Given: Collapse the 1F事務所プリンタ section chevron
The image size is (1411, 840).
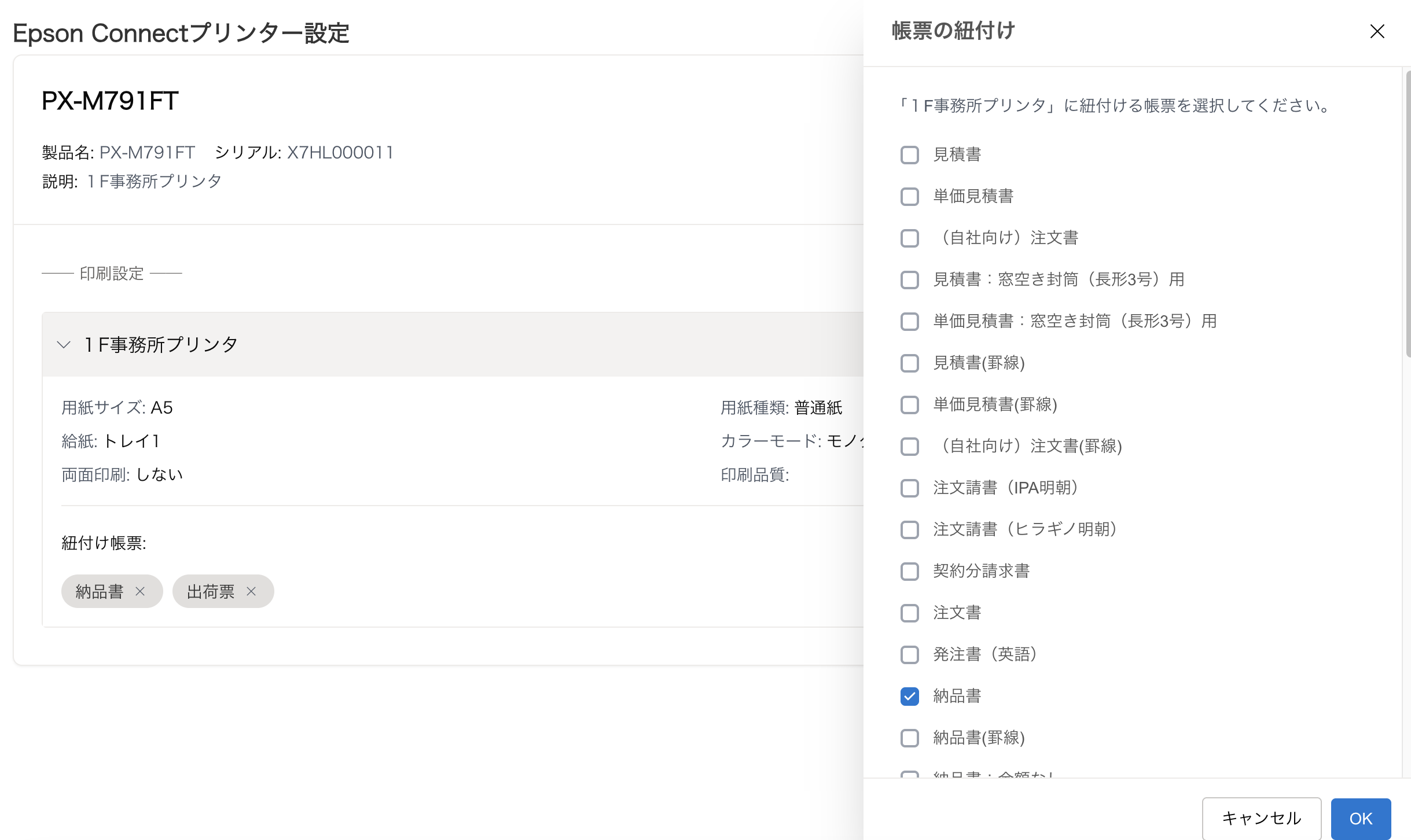Looking at the screenshot, I should [x=64, y=345].
